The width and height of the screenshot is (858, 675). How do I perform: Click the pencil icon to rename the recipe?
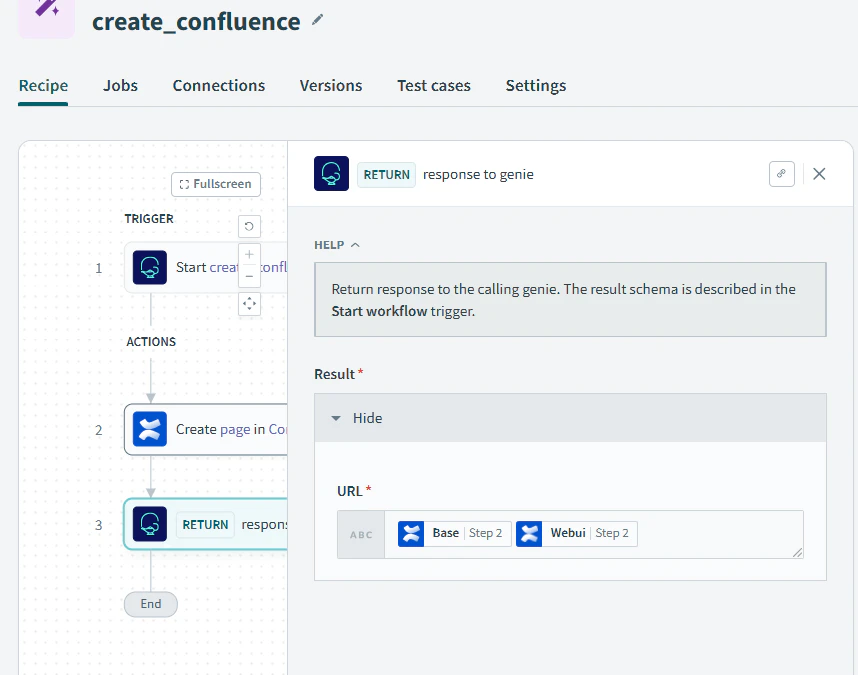[317, 20]
